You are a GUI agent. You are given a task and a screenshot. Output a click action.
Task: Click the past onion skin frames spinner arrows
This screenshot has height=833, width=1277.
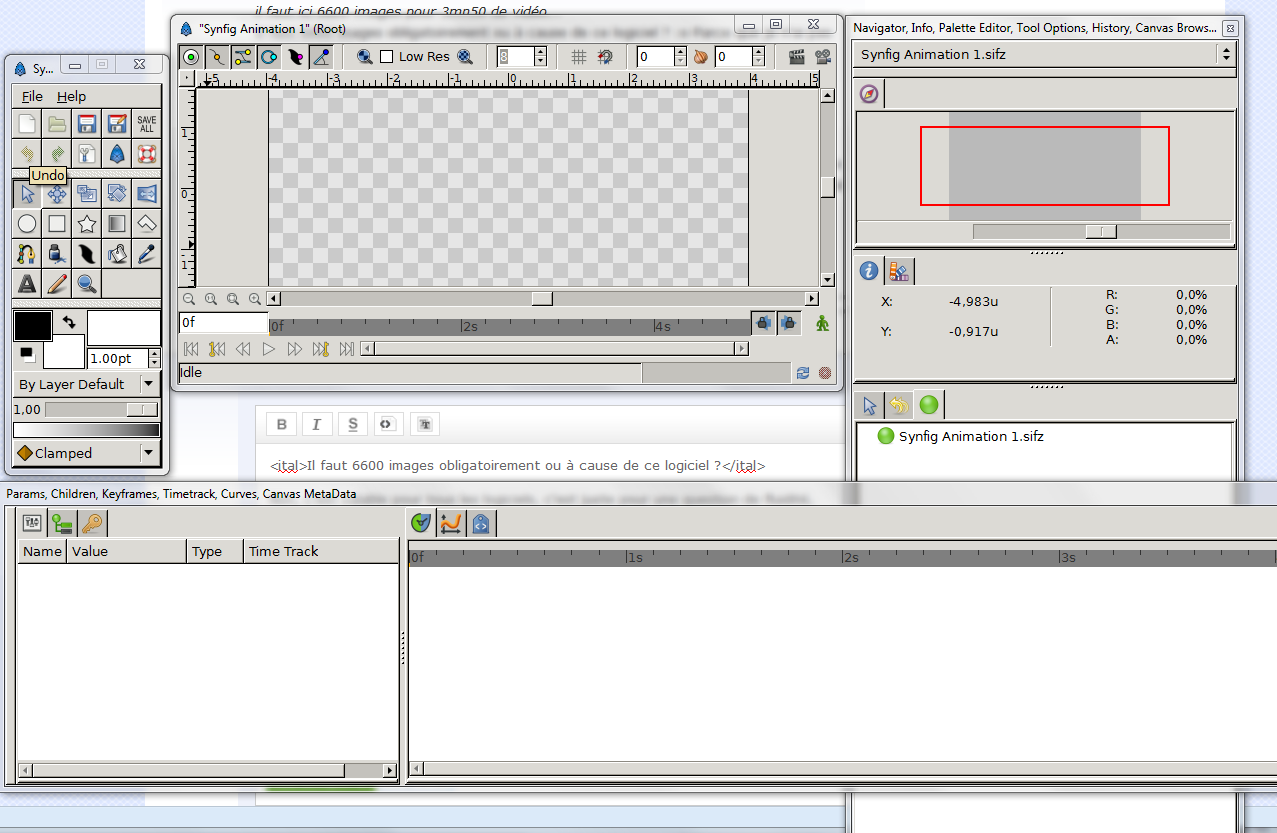click(680, 57)
